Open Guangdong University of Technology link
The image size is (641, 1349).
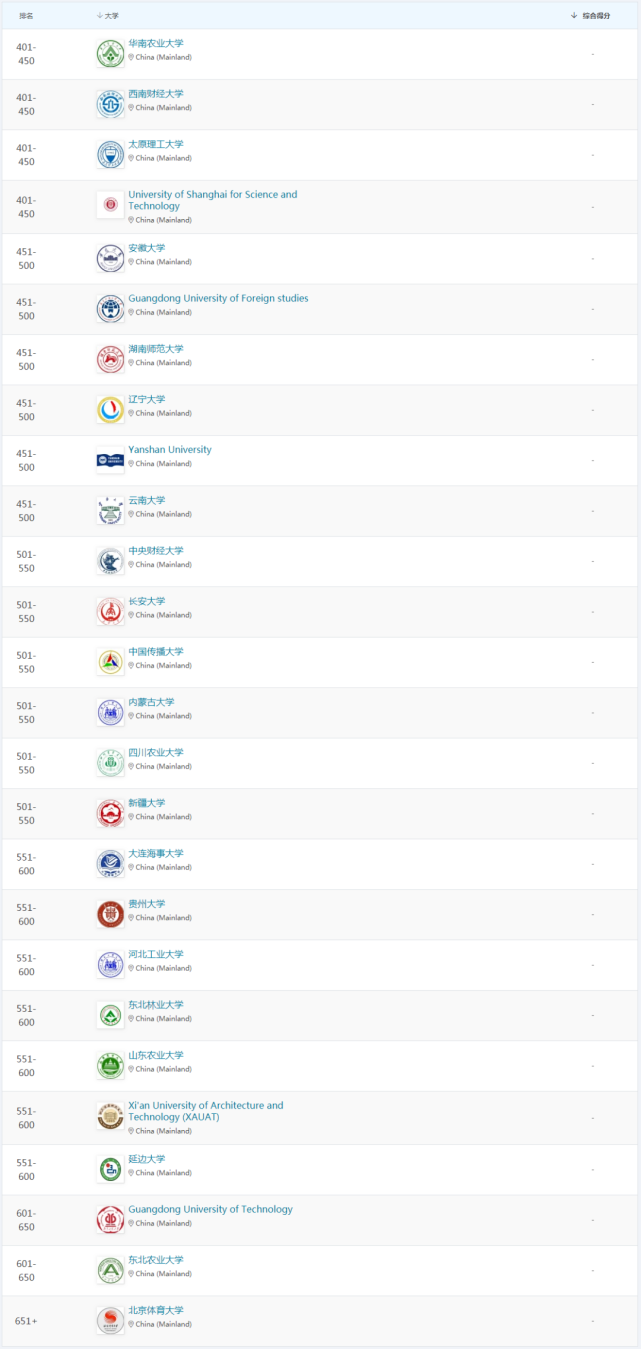[x=210, y=1209]
